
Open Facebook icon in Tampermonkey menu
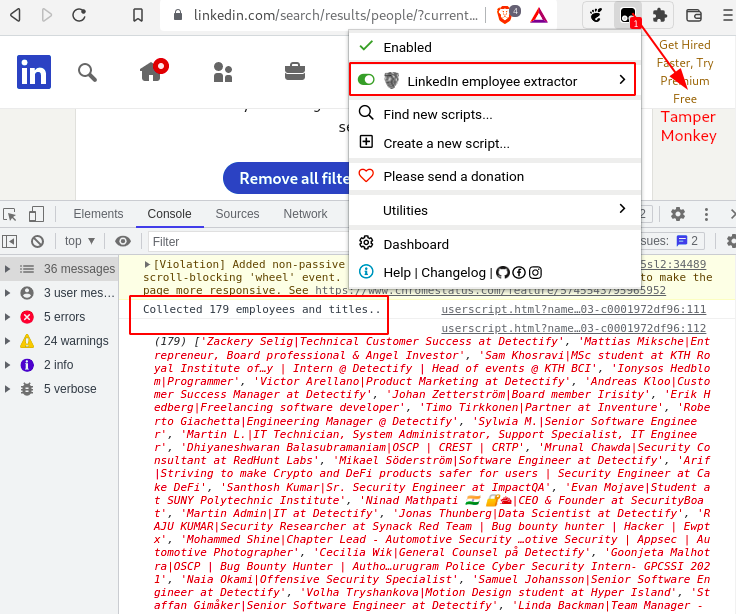519,272
